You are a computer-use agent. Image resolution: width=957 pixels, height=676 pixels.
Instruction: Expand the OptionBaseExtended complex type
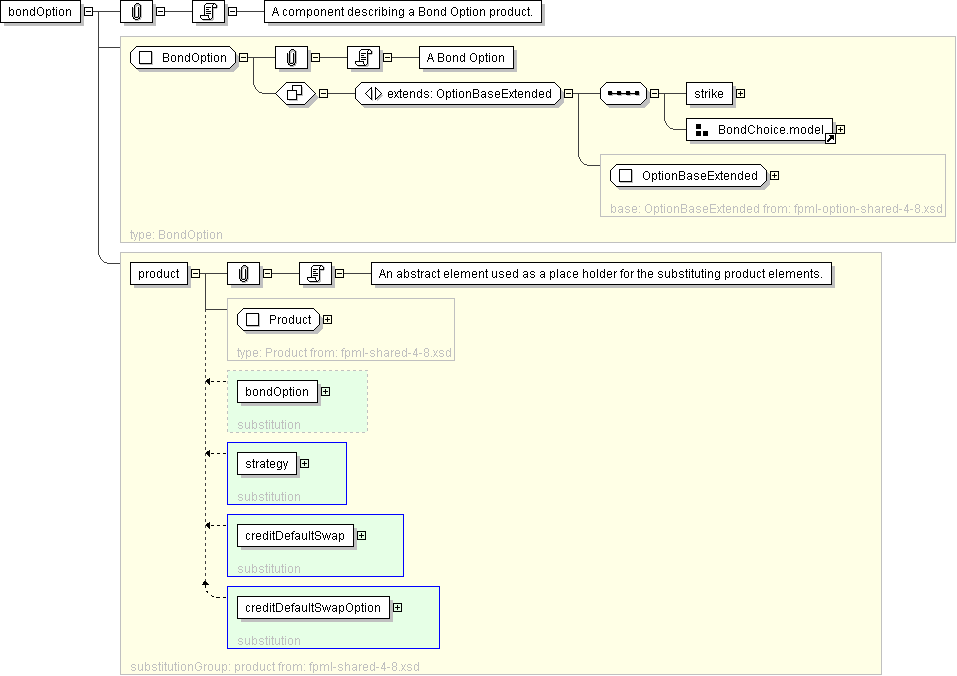tap(774, 176)
